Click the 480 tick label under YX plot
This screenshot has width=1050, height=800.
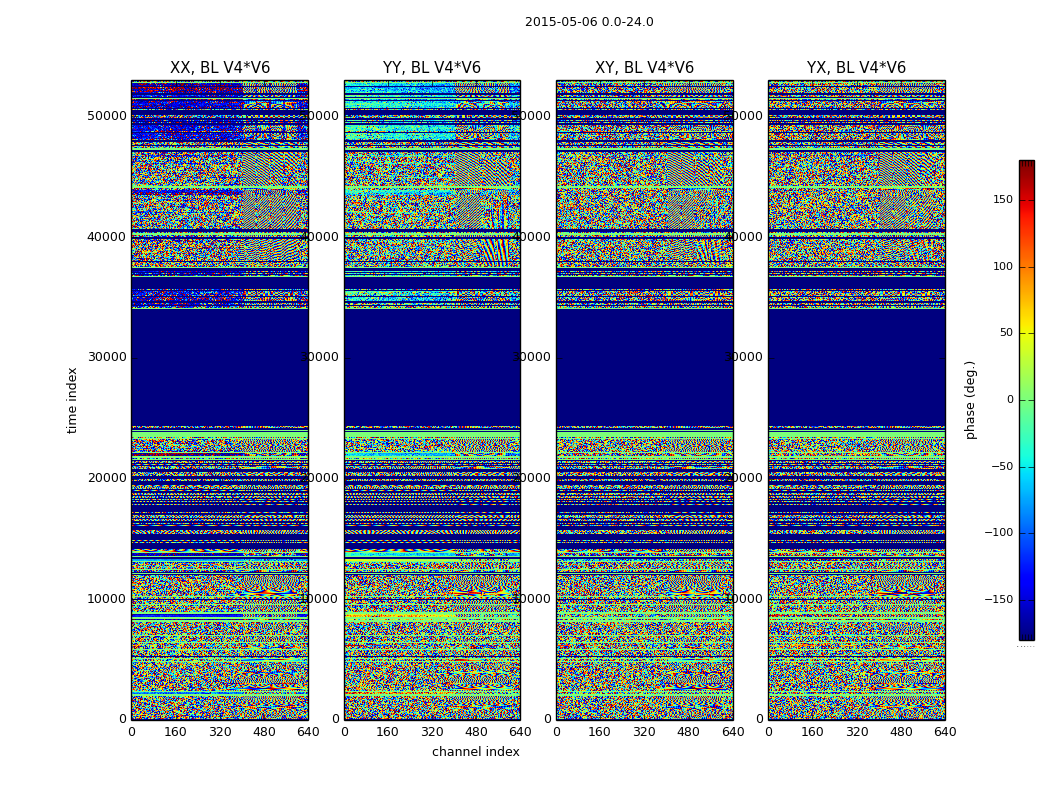point(901,732)
